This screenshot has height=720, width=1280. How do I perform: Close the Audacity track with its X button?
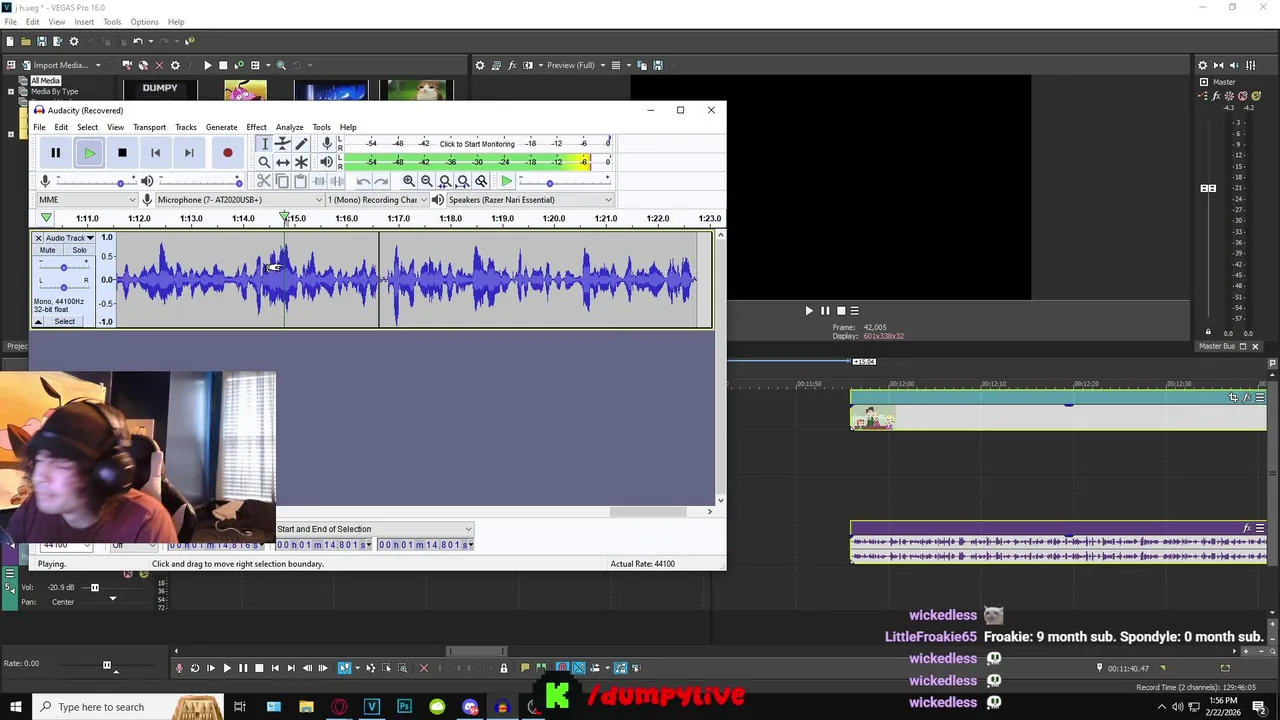[x=38, y=238]
